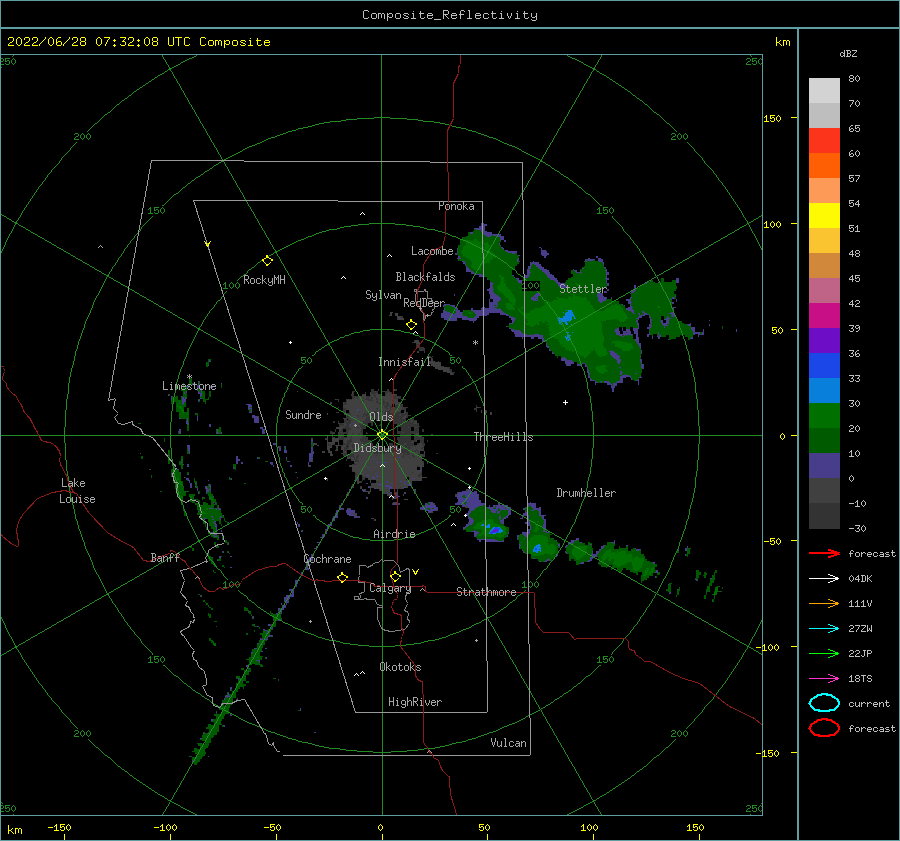Click the red forecast arrow in the legend
Screen dimensions: 900x841
824,553
